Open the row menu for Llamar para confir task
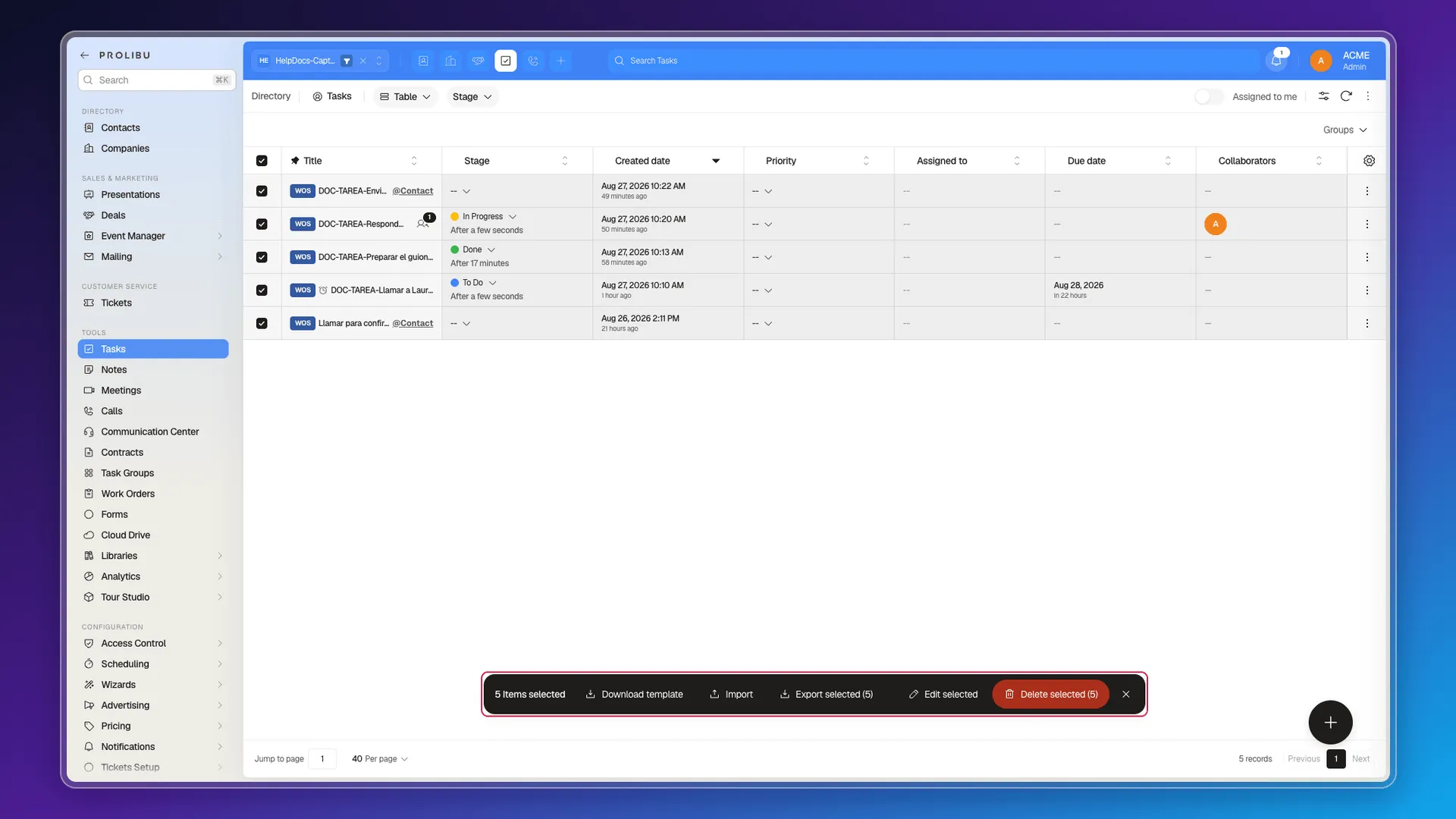1456x819 pixels. pos(1367,323)
